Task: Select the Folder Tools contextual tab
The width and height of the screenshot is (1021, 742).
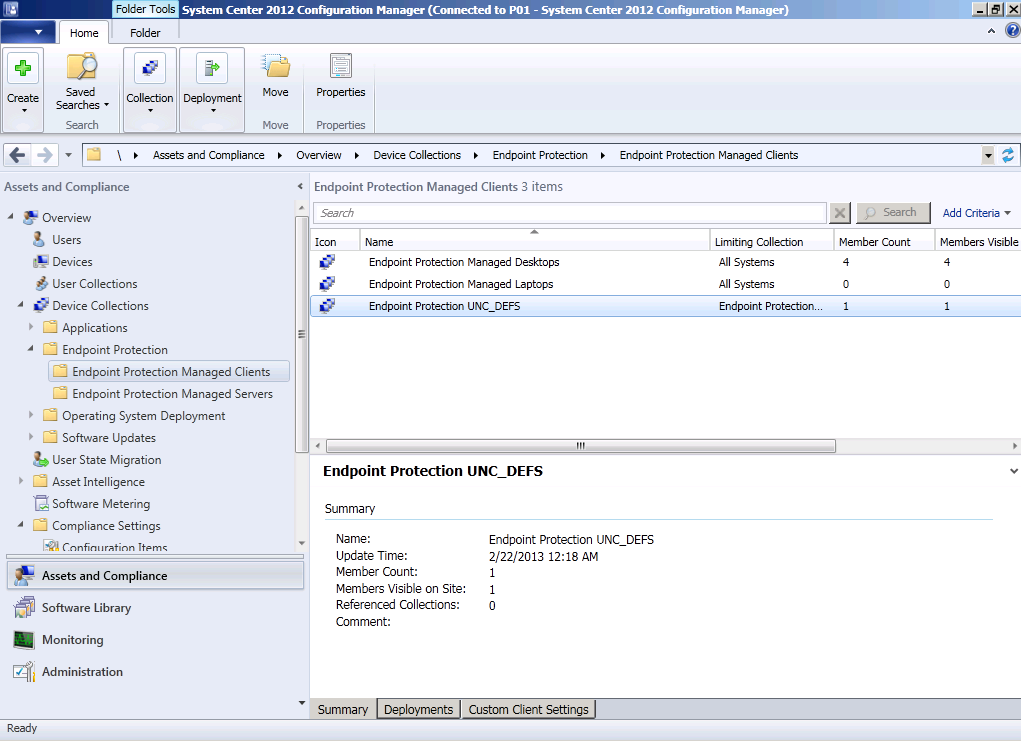Action: pos(145,9)
